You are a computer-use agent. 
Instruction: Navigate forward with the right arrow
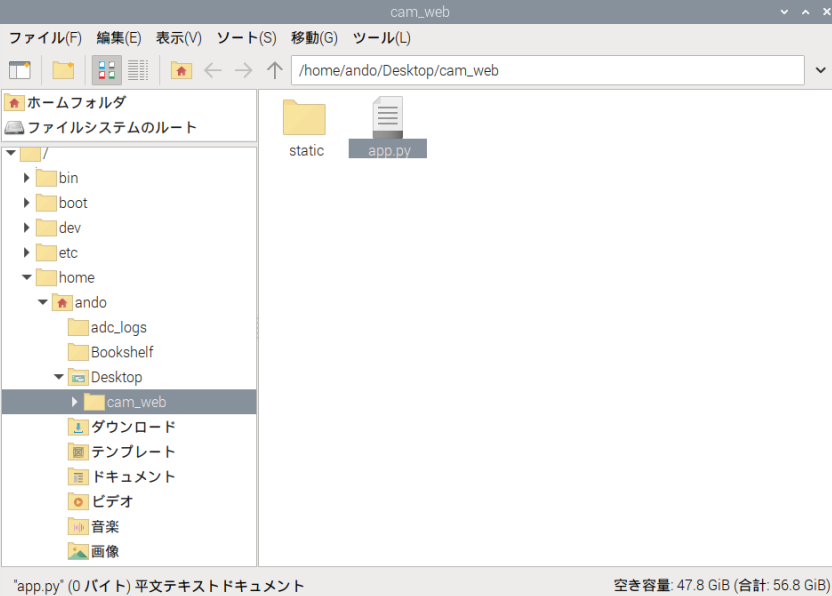(243, 70)
